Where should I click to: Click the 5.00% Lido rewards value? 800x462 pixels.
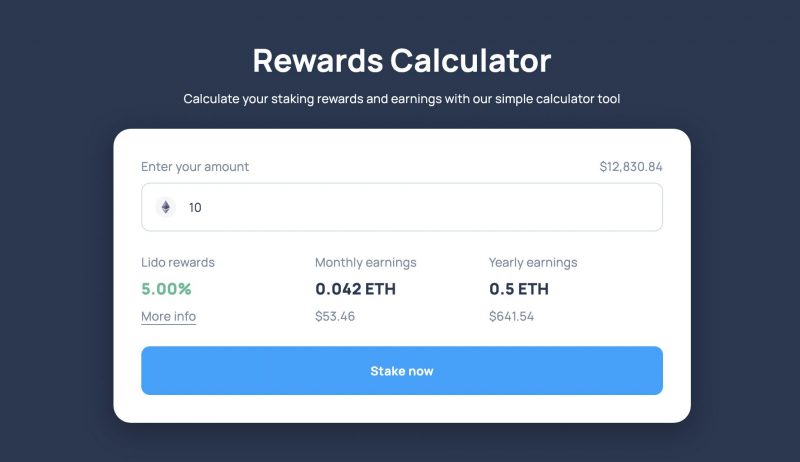click(166, 289)
